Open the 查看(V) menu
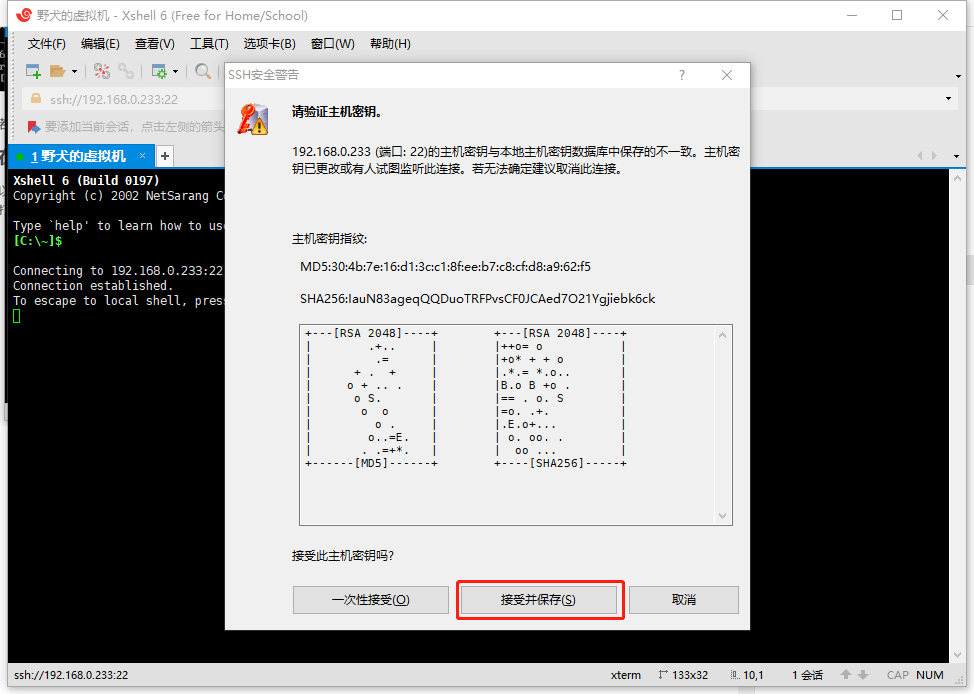 click(x=155, y=43)
